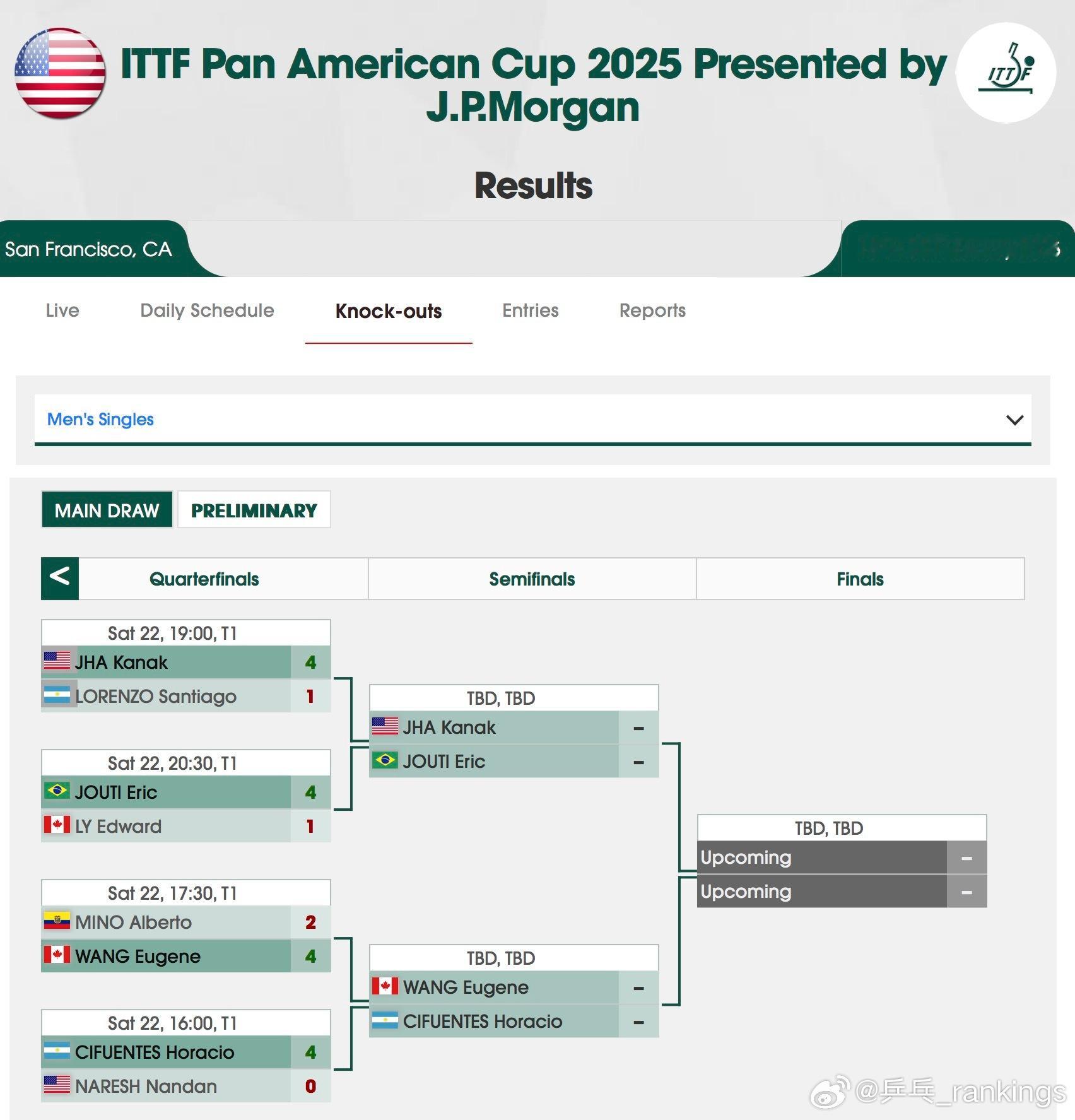Viewport: 1075px width, 1120px height.
Task: Select the Semifinals round header
Action: tap(532, 579)
